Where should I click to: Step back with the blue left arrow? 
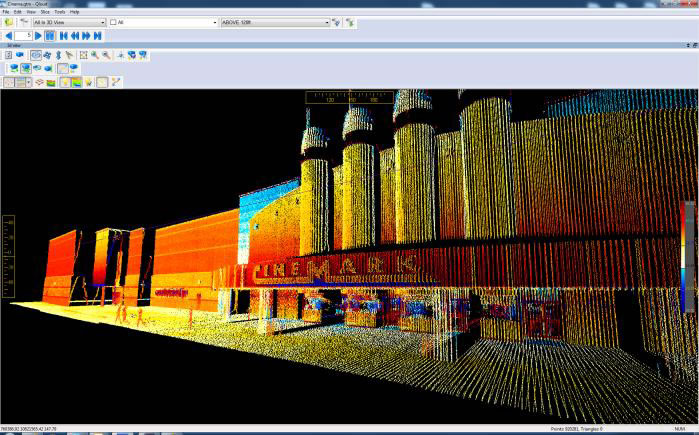[x=8, y=36]
